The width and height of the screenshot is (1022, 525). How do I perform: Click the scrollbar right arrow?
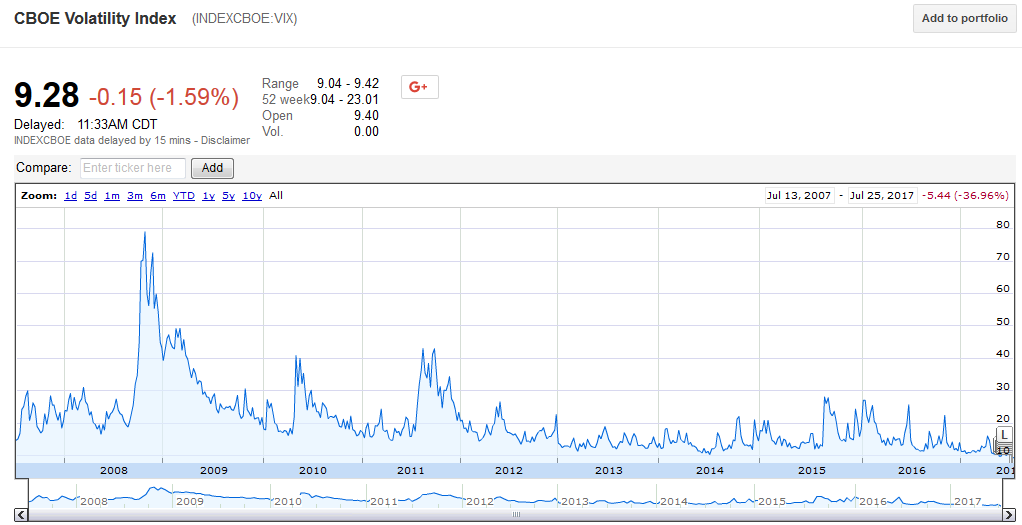tap(1010, 515)
